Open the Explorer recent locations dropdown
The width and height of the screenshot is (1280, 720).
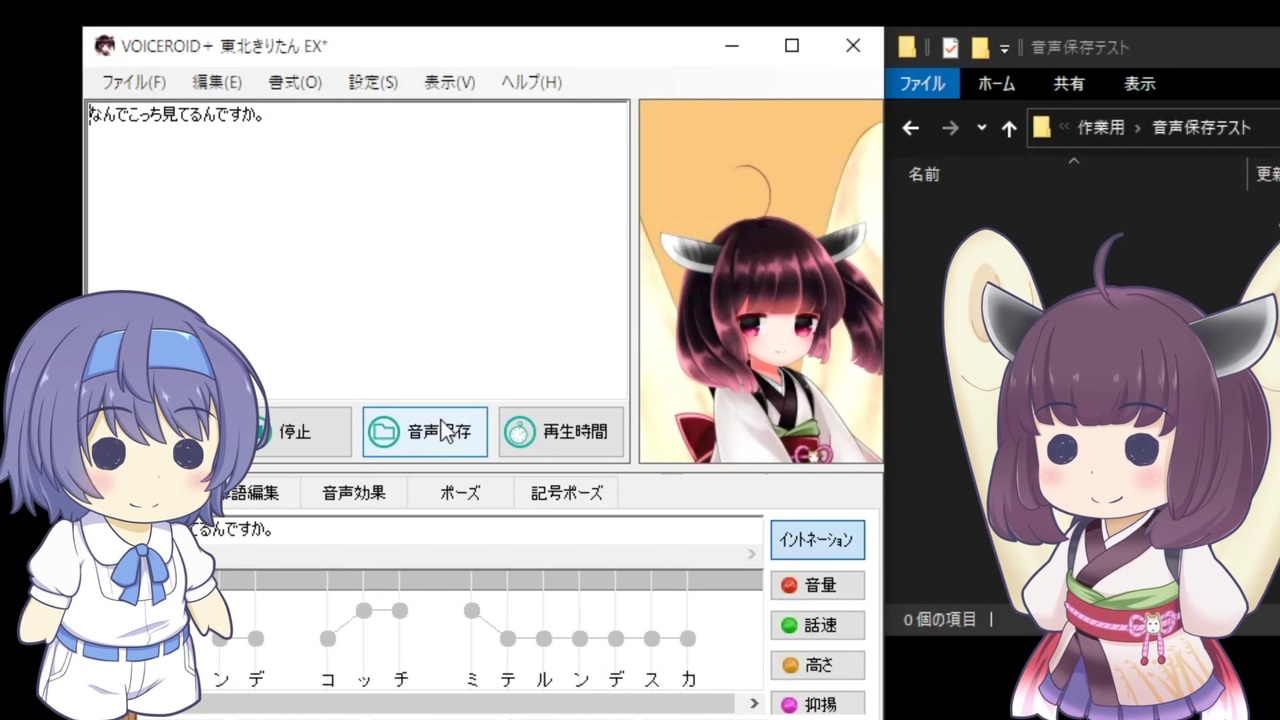coord(981,128)
